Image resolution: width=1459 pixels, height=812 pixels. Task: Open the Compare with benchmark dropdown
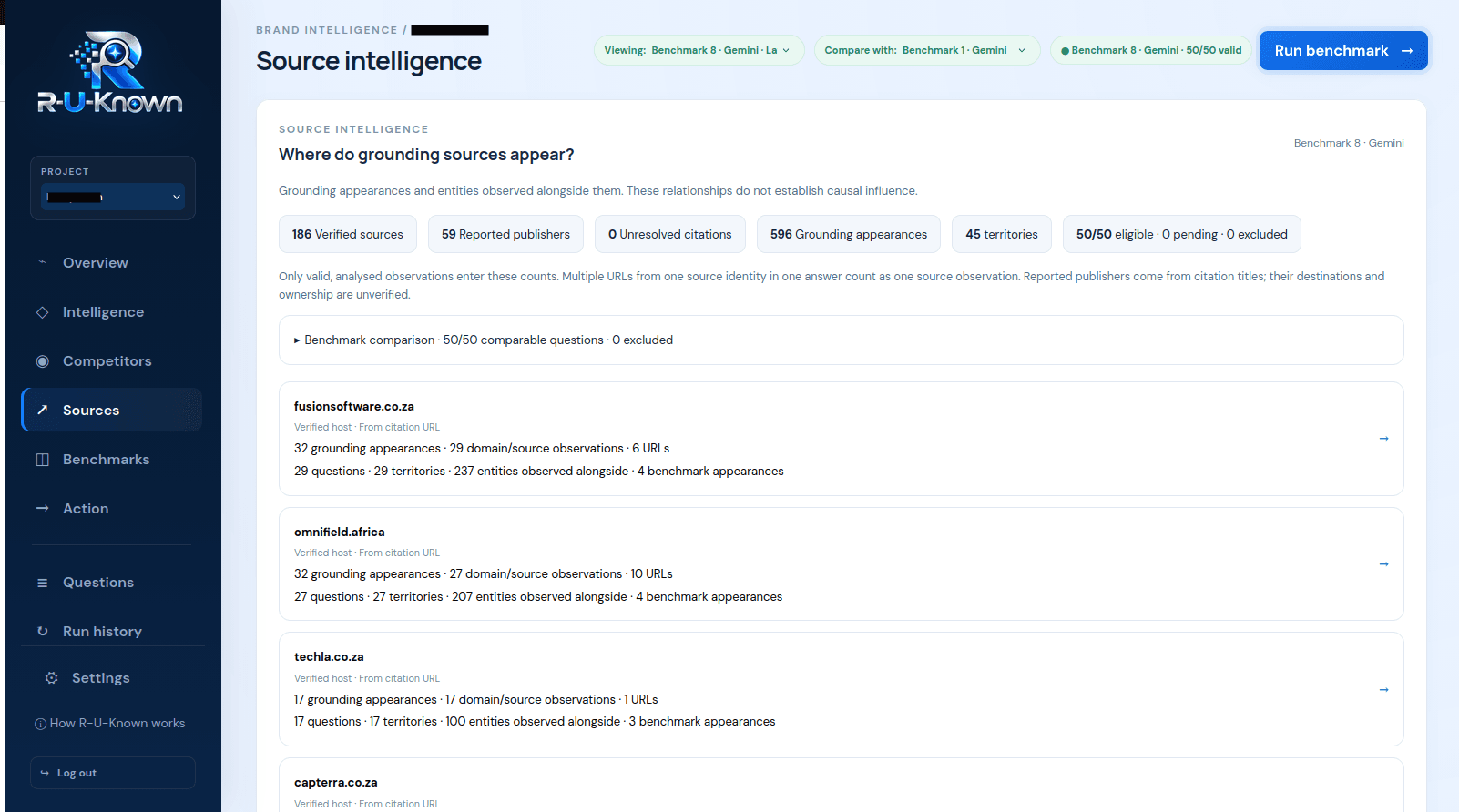click(x=927, y=50)
